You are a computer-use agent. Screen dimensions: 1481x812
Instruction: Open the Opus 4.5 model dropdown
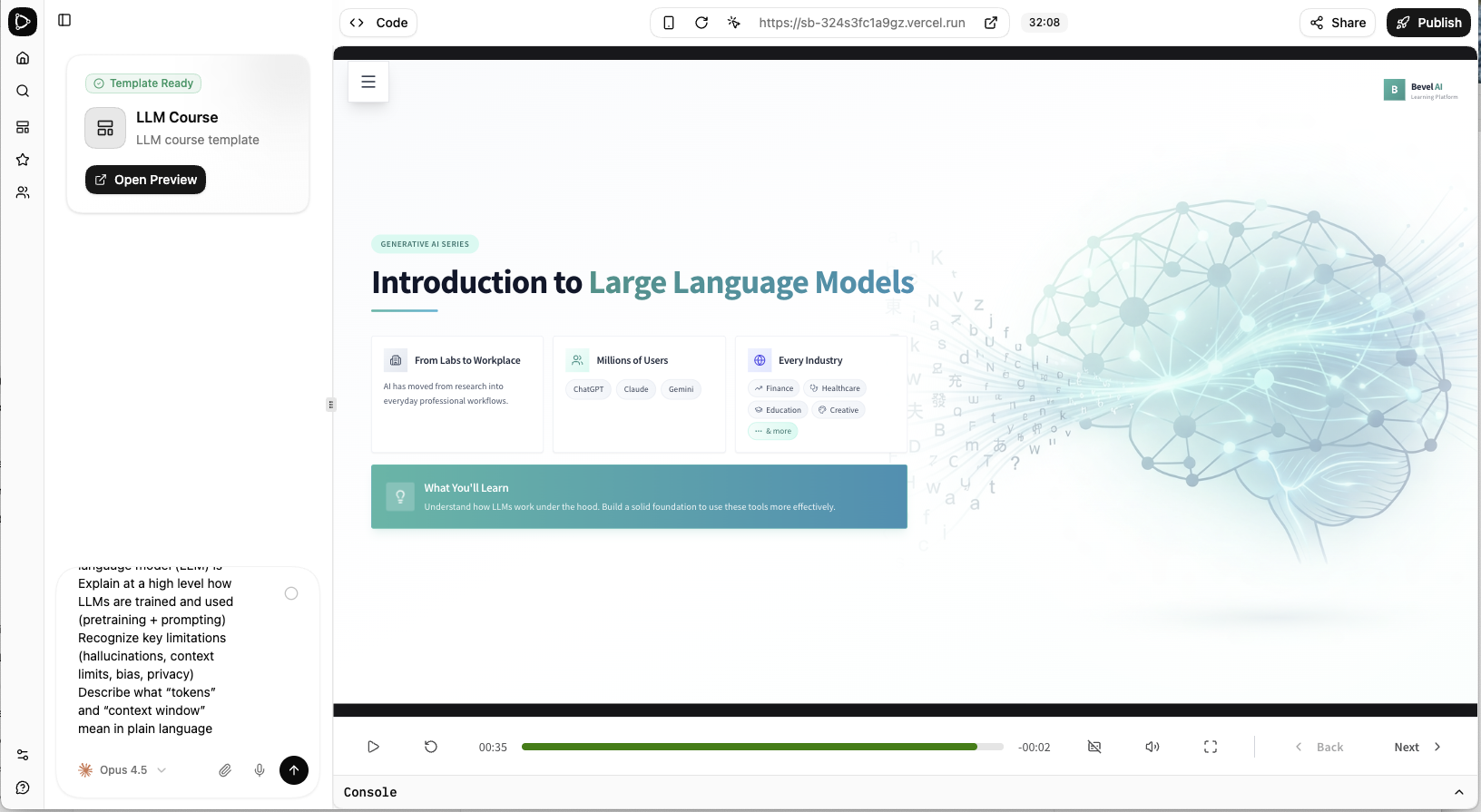123,770
